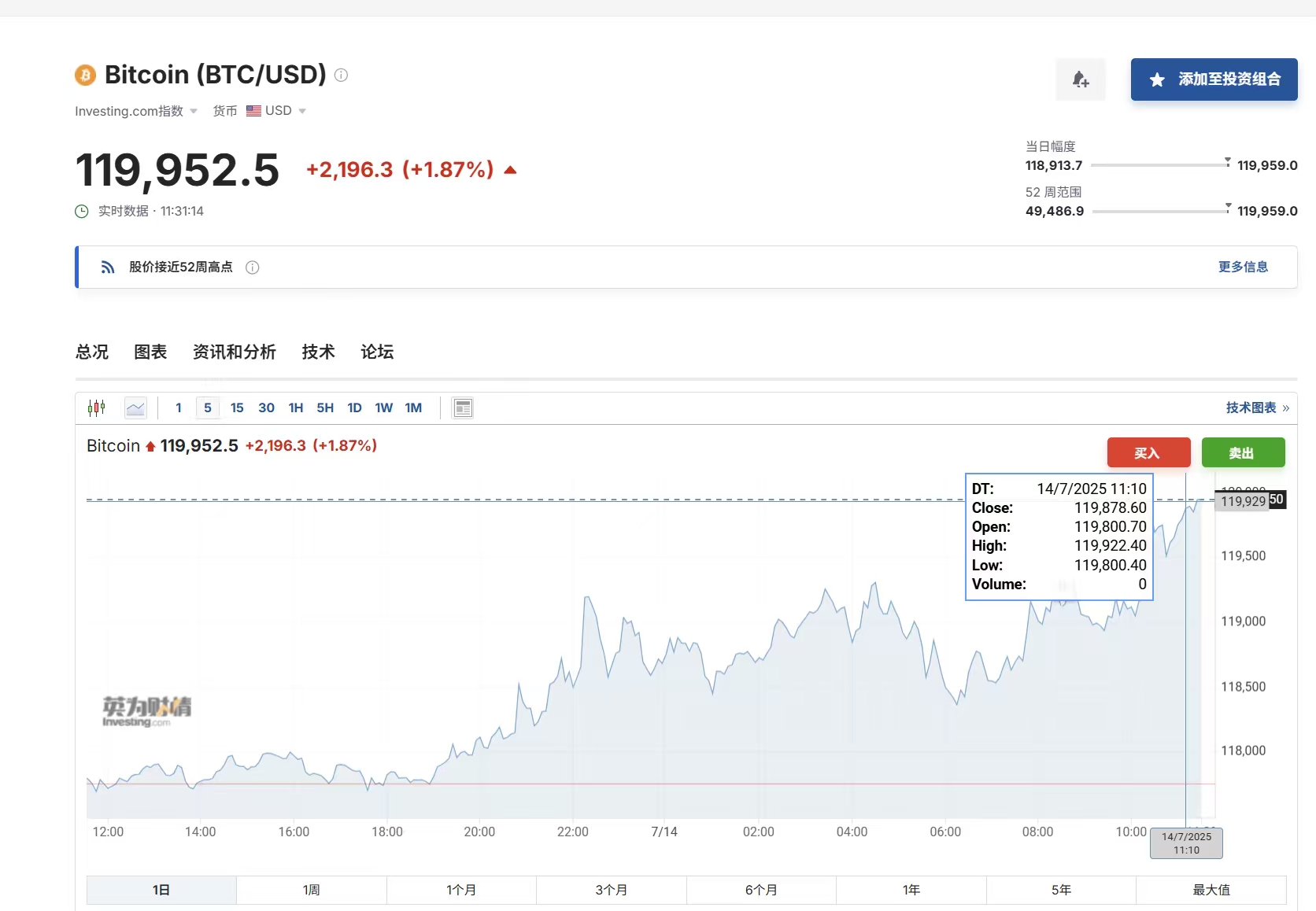Click the 52 周范围 range slider bar
Screen dimensions: 1316x911
1160,211
